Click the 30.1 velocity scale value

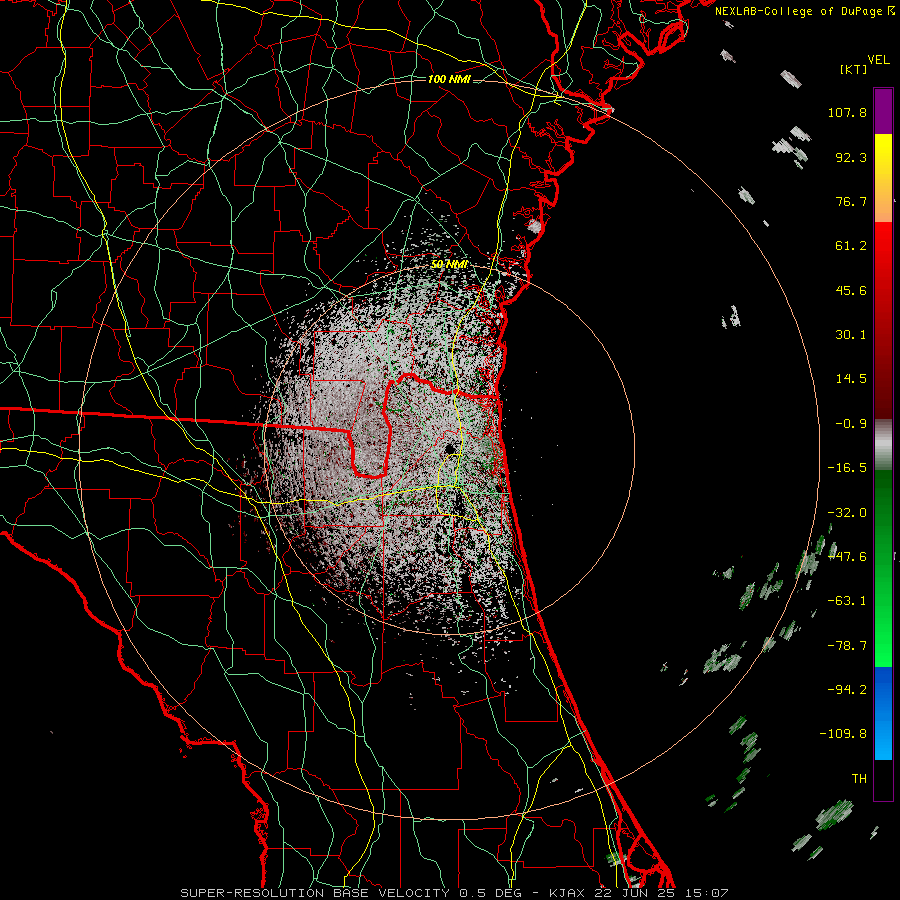(x=851, y=335)
